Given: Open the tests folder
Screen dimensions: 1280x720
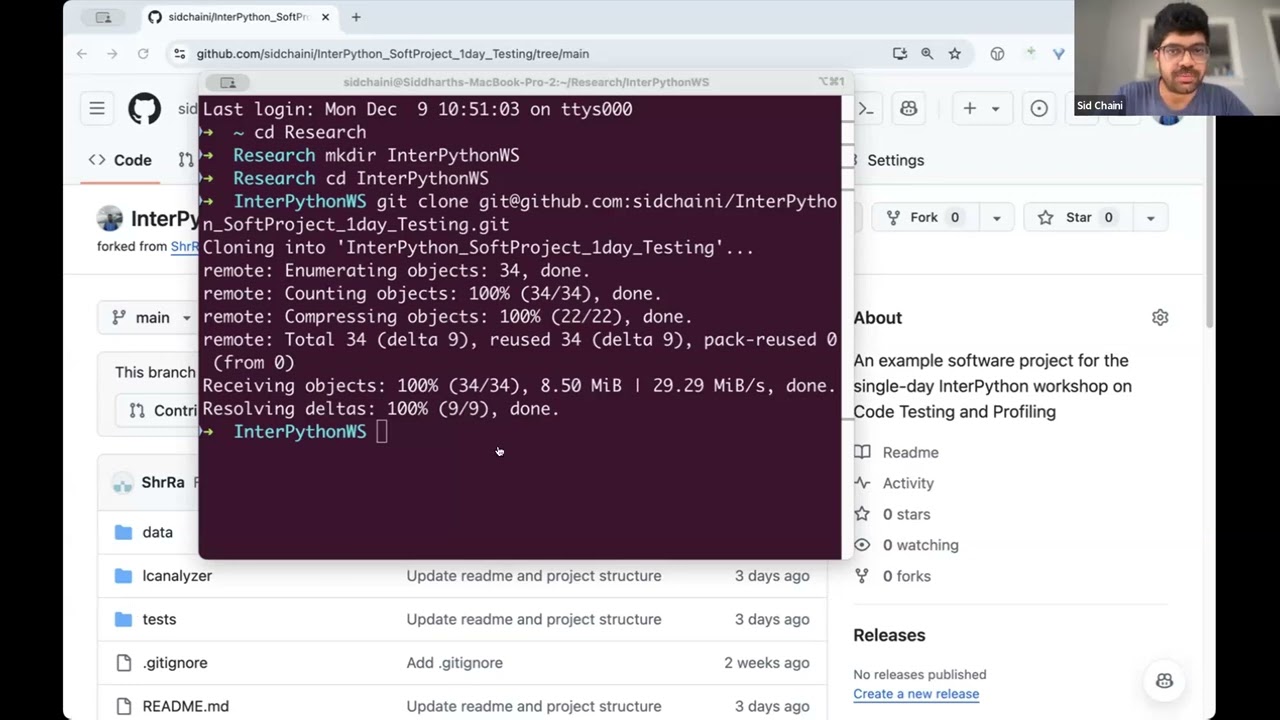Looking at the screenshot, I should coord(159,619).
